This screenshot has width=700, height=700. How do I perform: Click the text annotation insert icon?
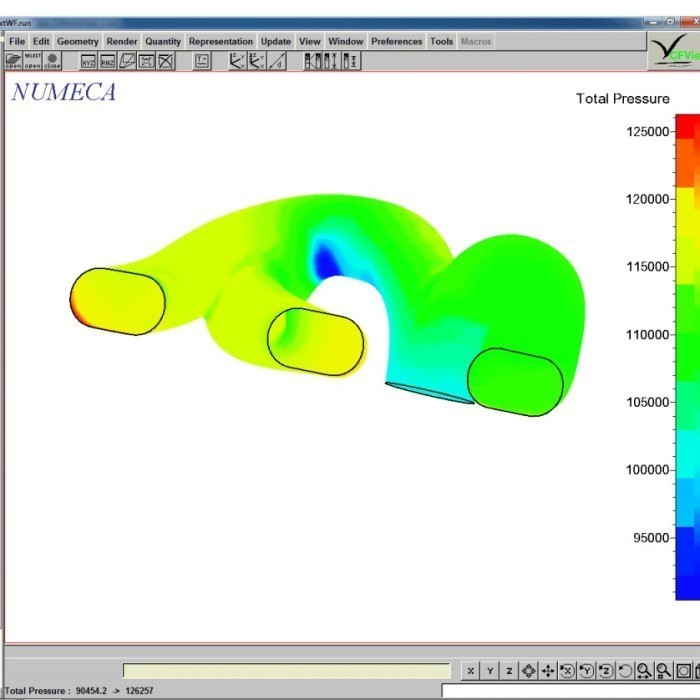coord(202,61)
